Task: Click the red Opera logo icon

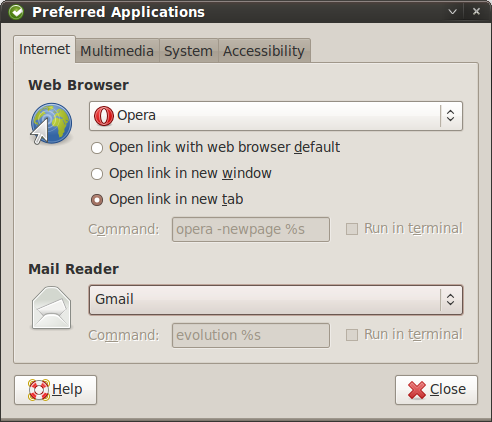Action: [104, 116]
